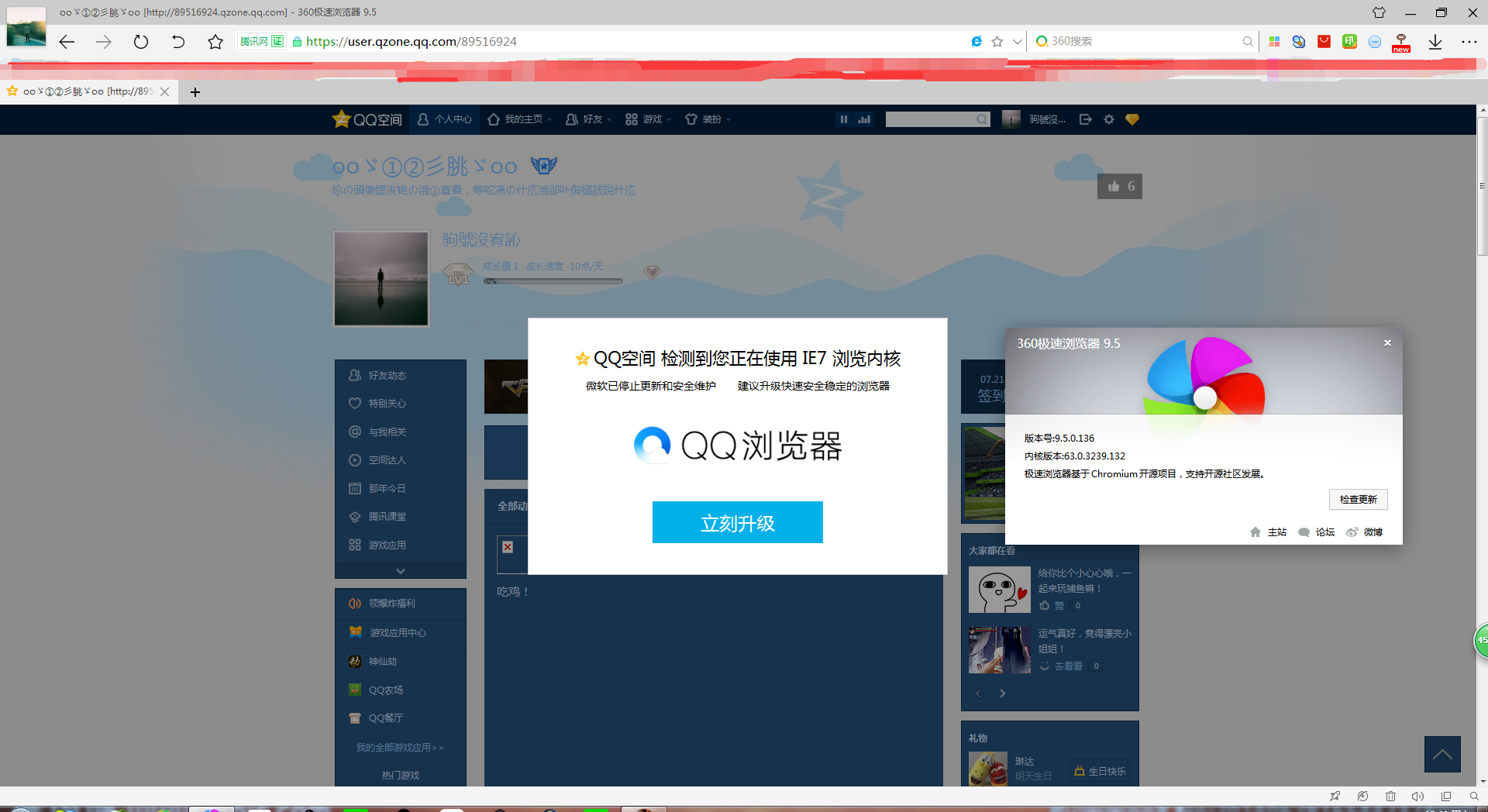Click the profile avatar photo

coord(381,279)
